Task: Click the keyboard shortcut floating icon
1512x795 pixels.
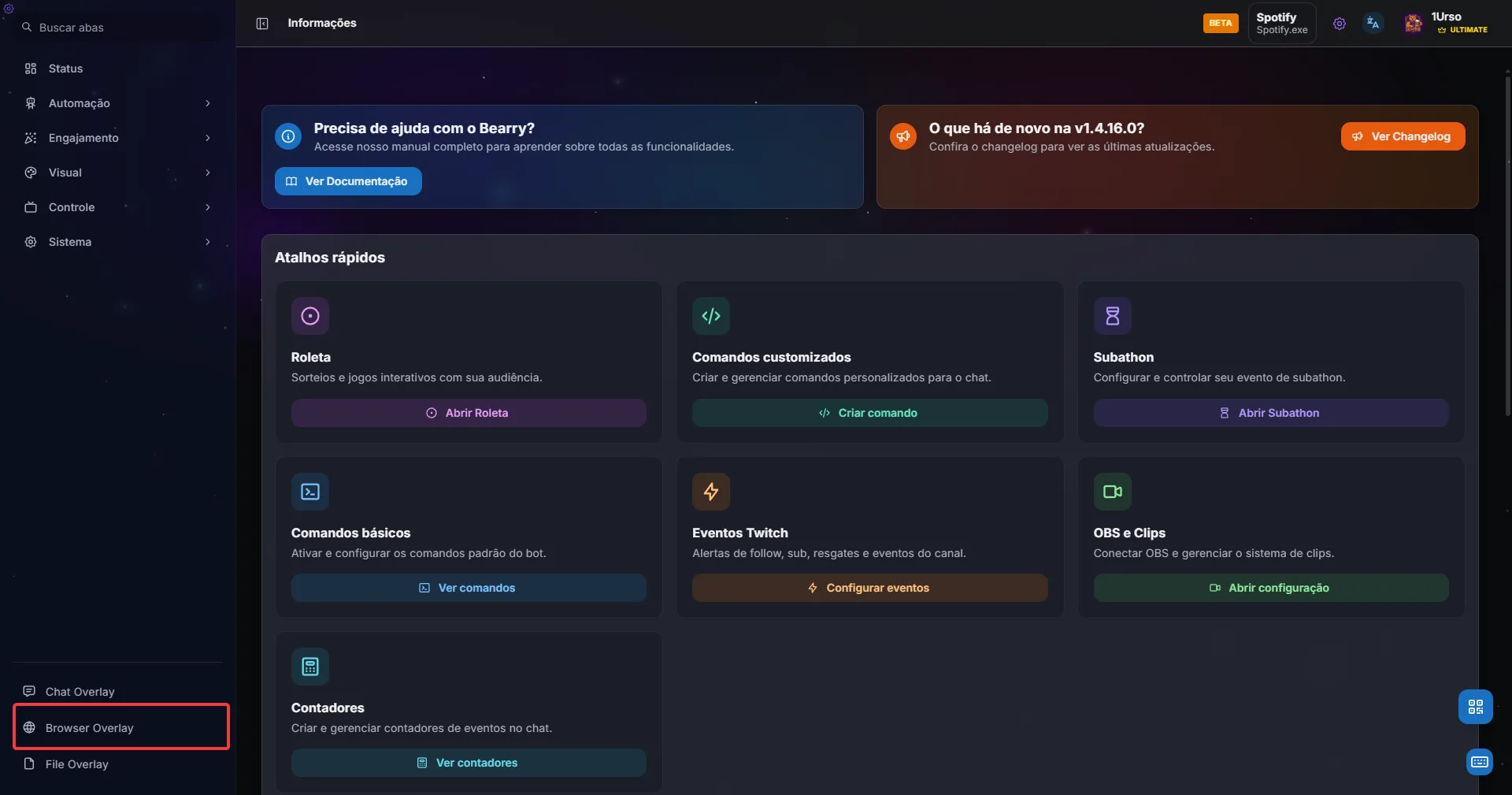Action: tap(1480, 762)
